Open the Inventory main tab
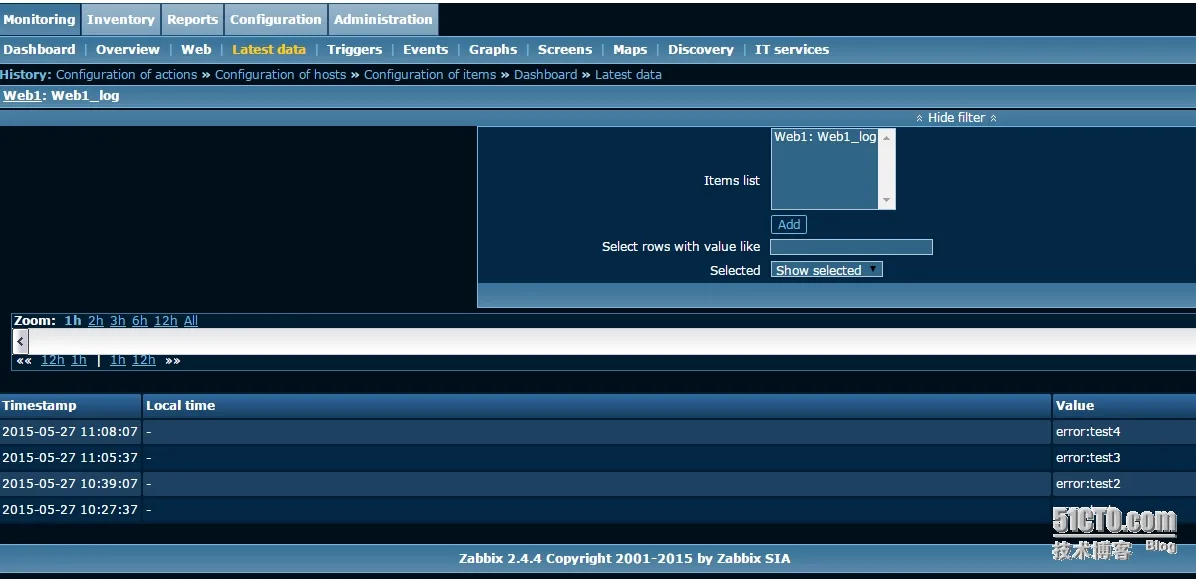Screen dimensions: 1196x579 [x=121, y=20]
